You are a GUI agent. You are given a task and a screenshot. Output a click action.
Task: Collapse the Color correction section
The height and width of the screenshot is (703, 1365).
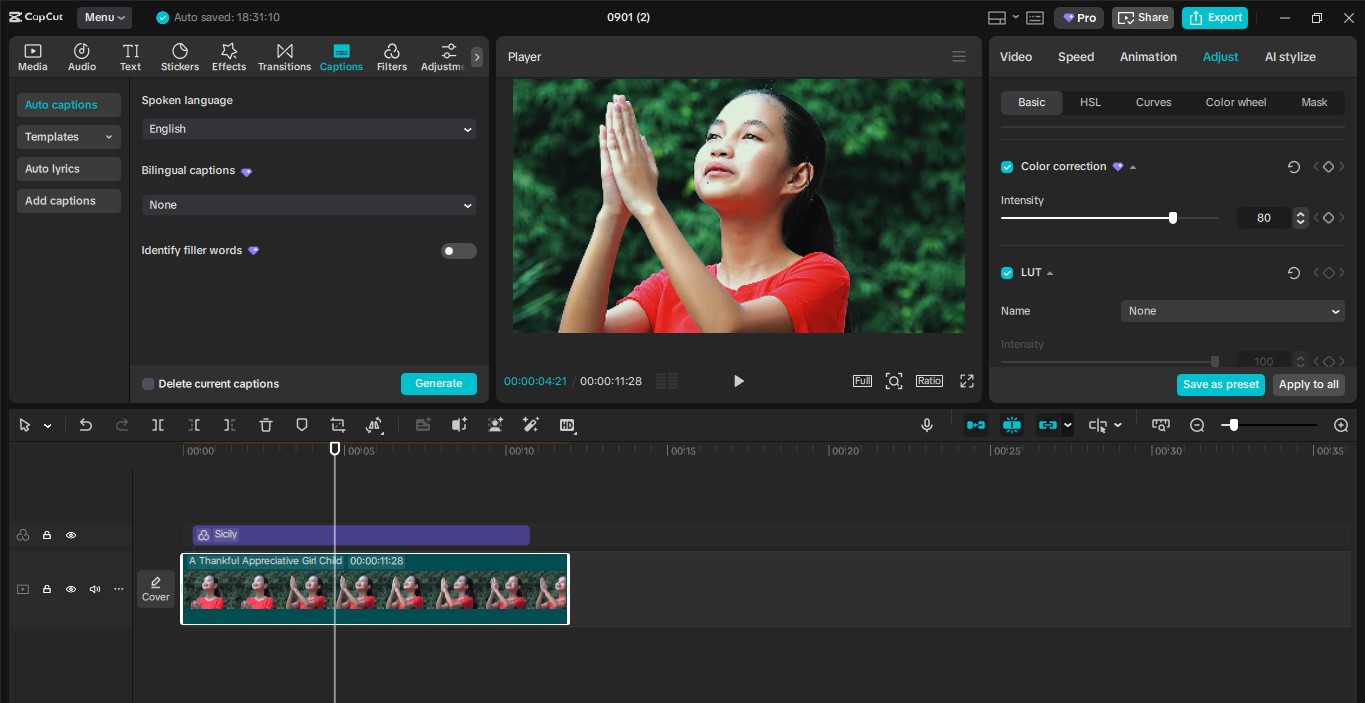1132,166
